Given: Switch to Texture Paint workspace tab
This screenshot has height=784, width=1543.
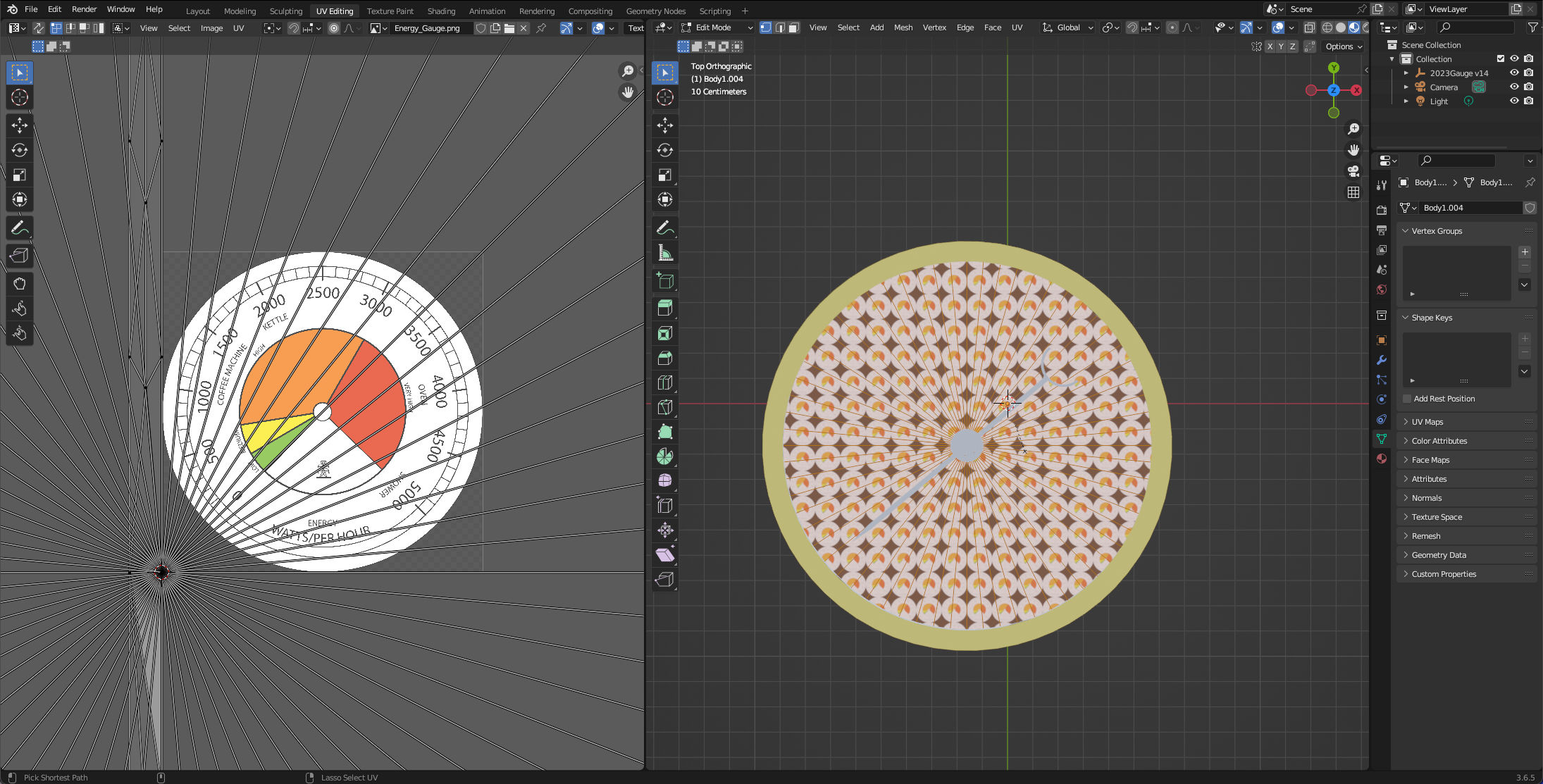Looking at the screenshot, I should [x=390, y=11].
